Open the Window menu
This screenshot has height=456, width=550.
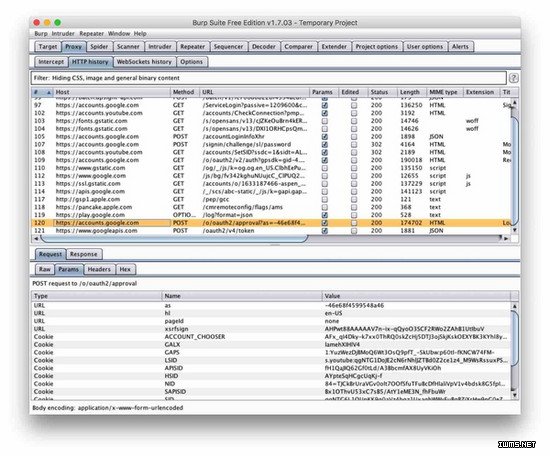pos(119,34)
